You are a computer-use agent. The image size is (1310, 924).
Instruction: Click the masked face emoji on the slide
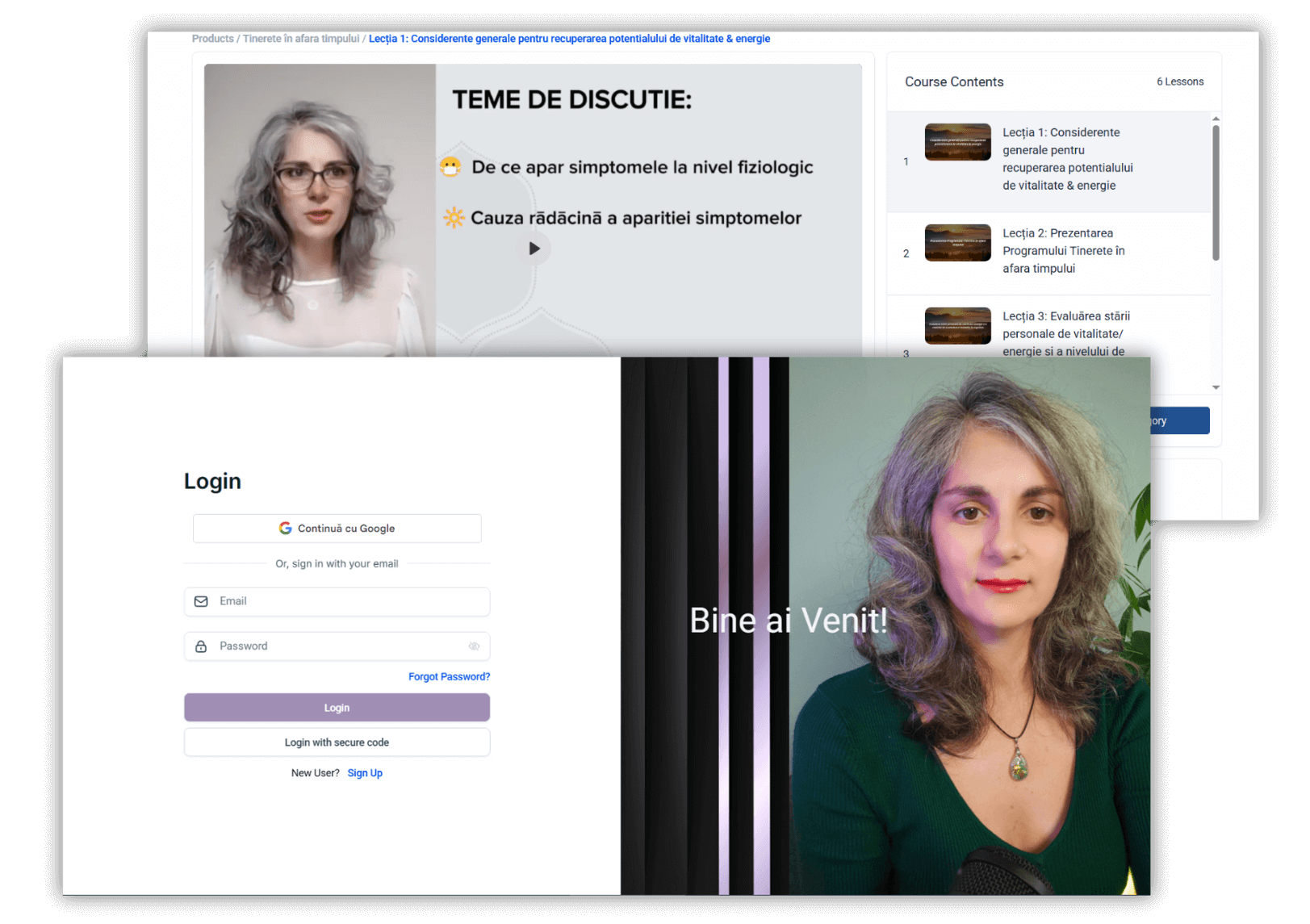click(x=450, y=167)
